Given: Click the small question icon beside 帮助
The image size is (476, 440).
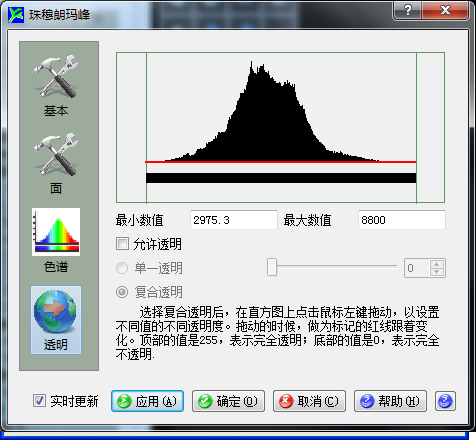Looking at the screenshot, I should tap(445, 401).
